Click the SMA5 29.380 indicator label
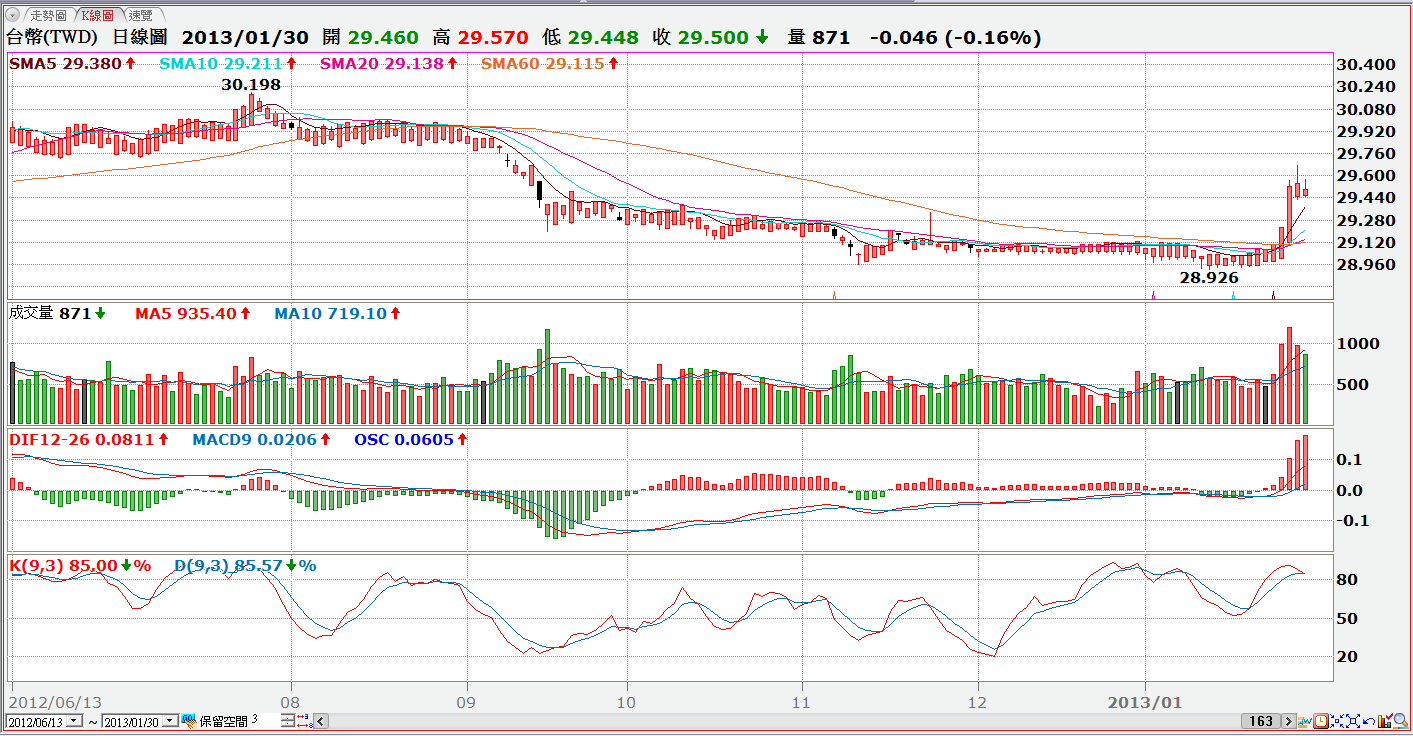1413x736 pixels. click(71, 63)
